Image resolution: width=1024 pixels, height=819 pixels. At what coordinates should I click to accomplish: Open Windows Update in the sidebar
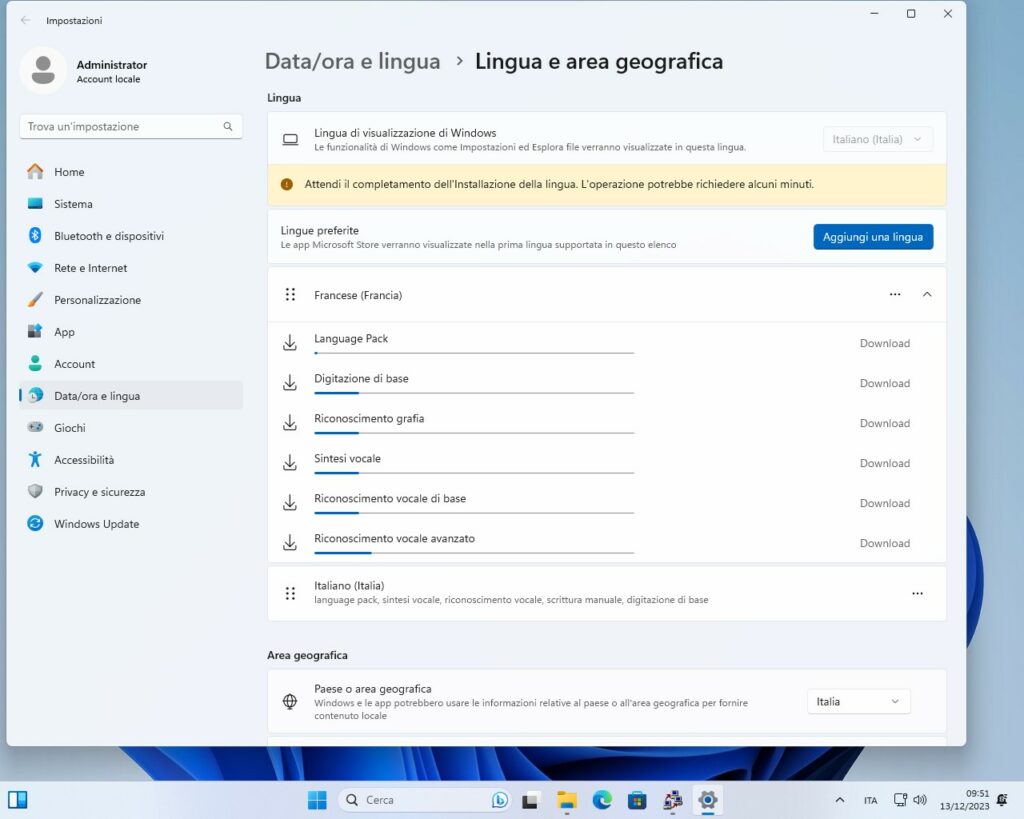point(96,524)
